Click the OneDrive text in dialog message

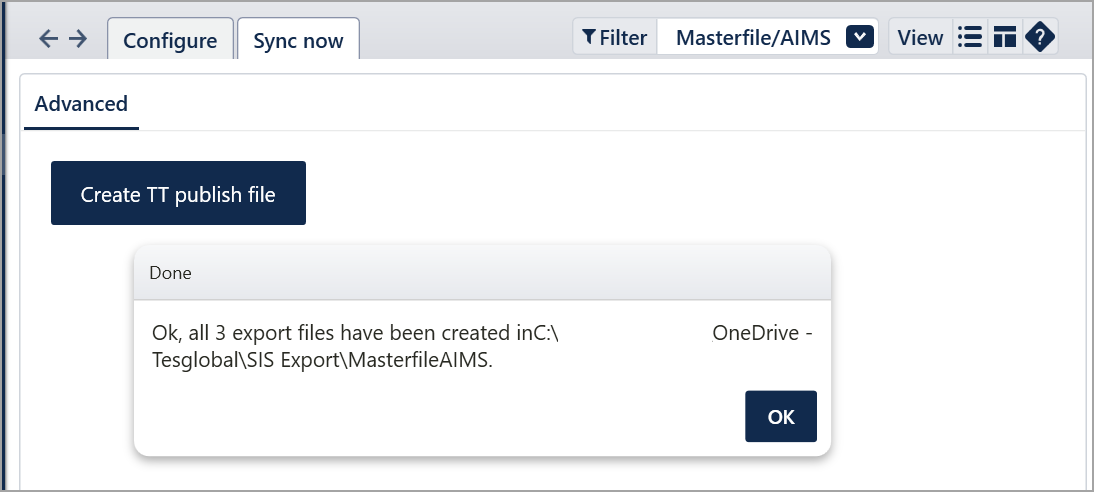click(756, 333)
